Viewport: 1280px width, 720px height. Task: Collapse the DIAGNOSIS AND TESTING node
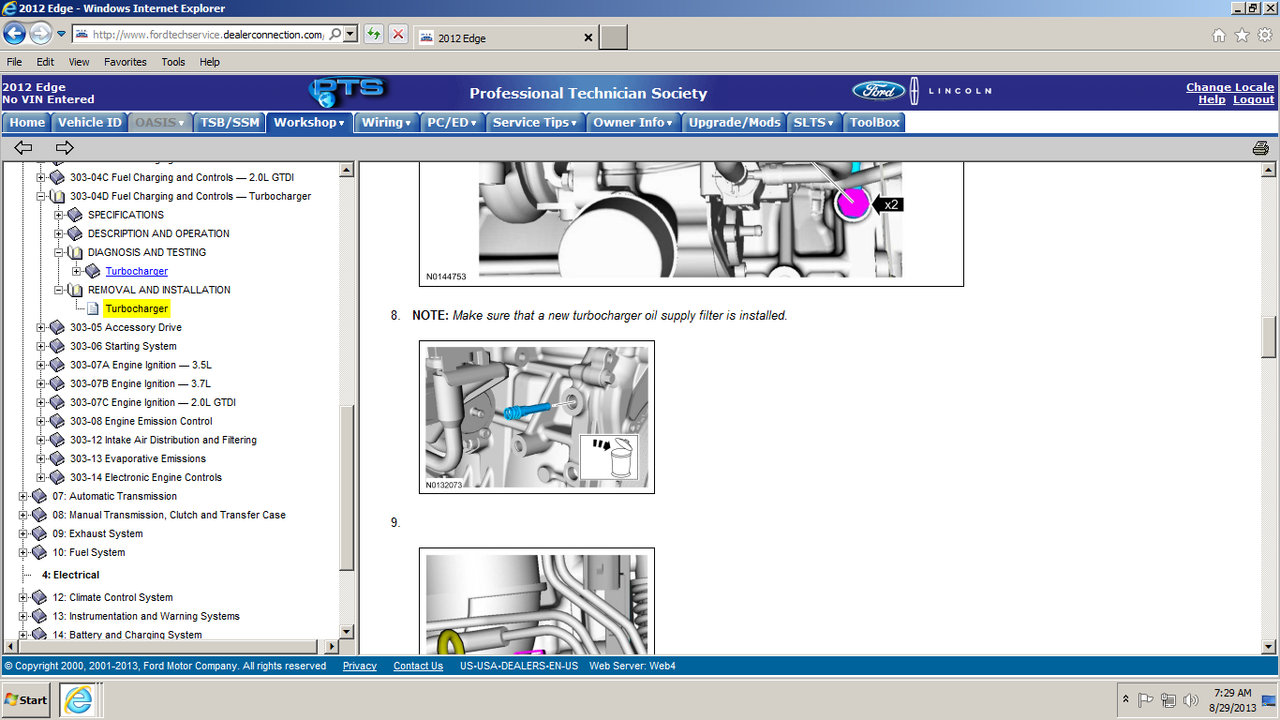(x=59, y=252)
